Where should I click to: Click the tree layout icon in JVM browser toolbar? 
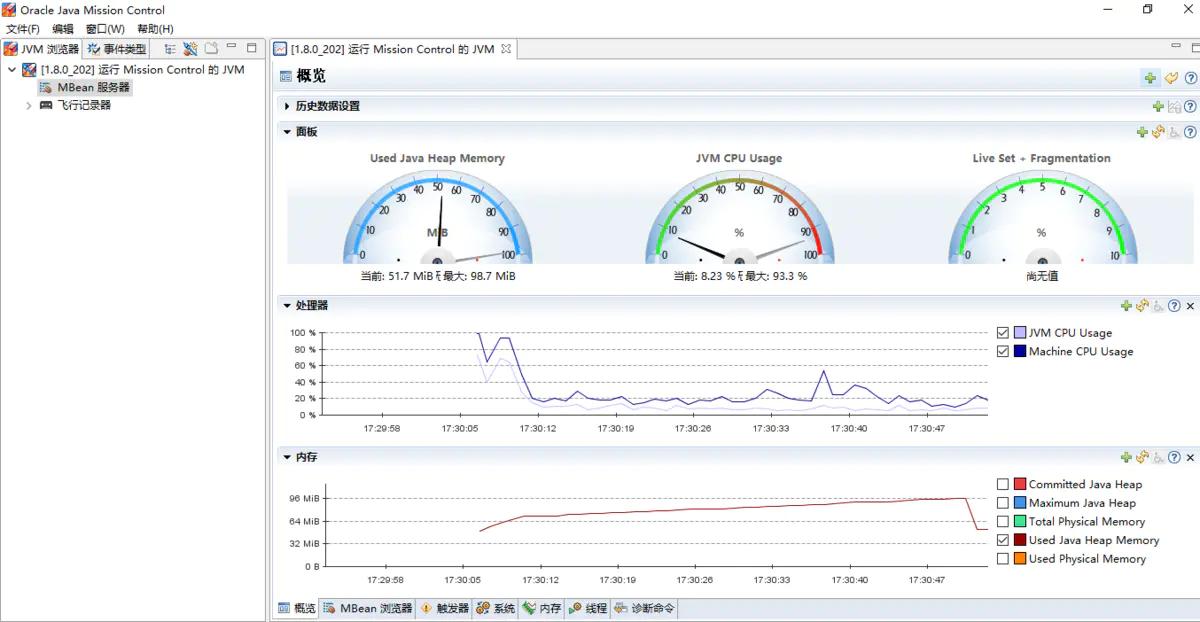170,48
